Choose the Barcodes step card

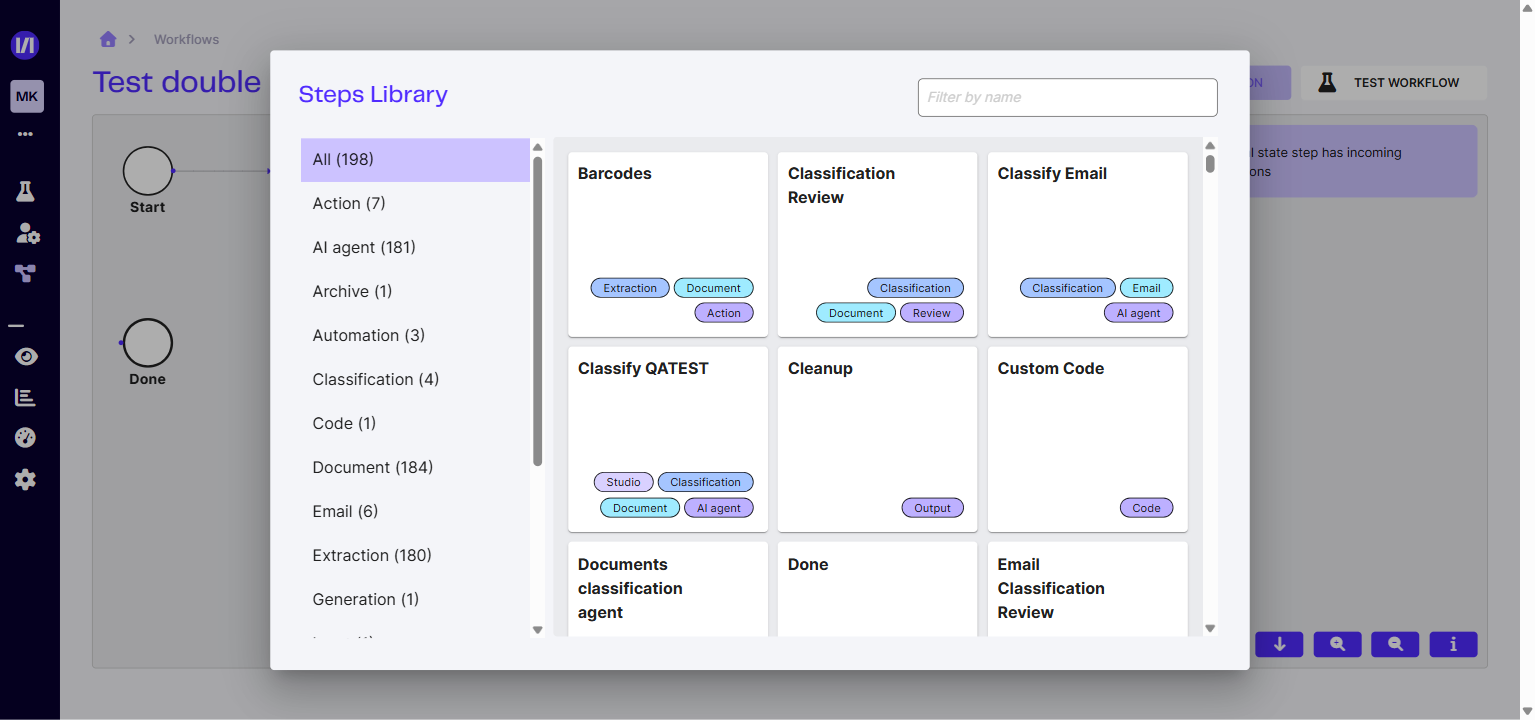tap(668, 244)
